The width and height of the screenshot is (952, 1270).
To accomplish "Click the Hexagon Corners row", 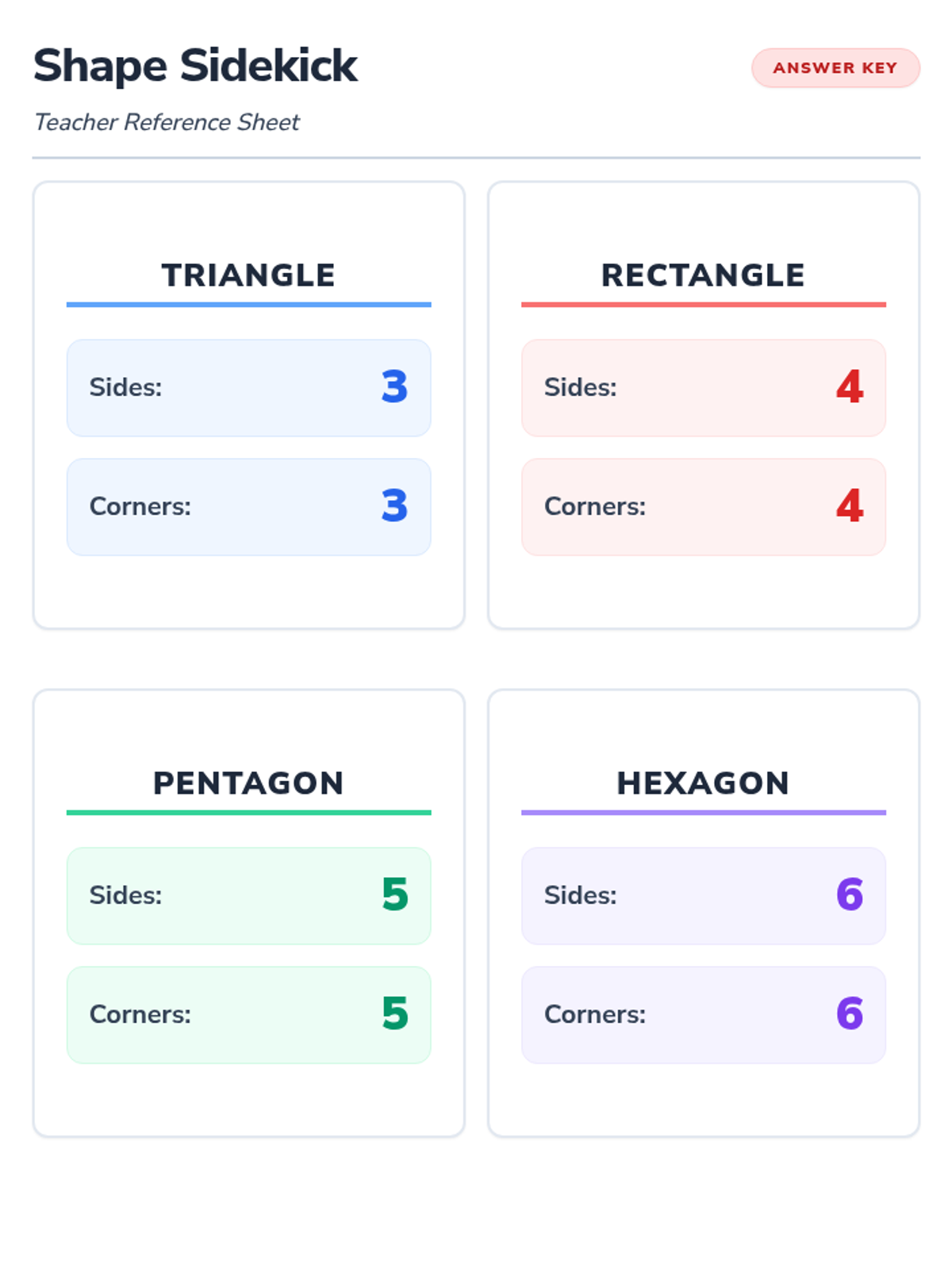I will 703,1015.
